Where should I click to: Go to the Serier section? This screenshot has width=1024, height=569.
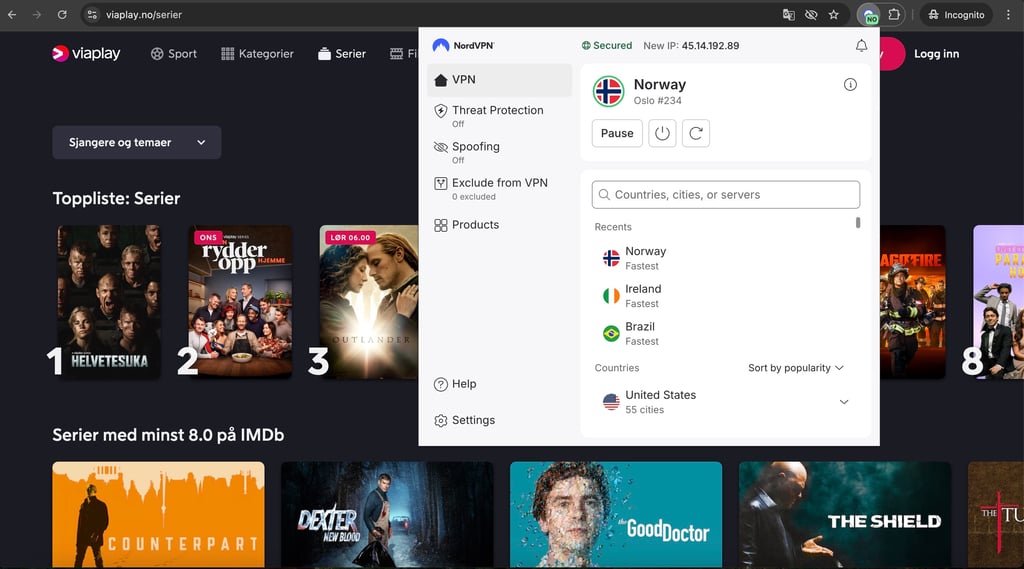[342, 54]
